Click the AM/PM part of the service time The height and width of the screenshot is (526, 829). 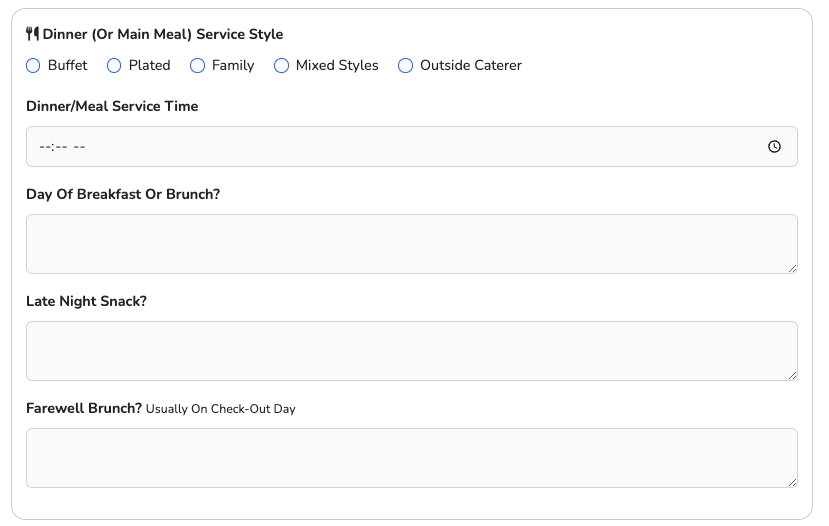point(79,147)
